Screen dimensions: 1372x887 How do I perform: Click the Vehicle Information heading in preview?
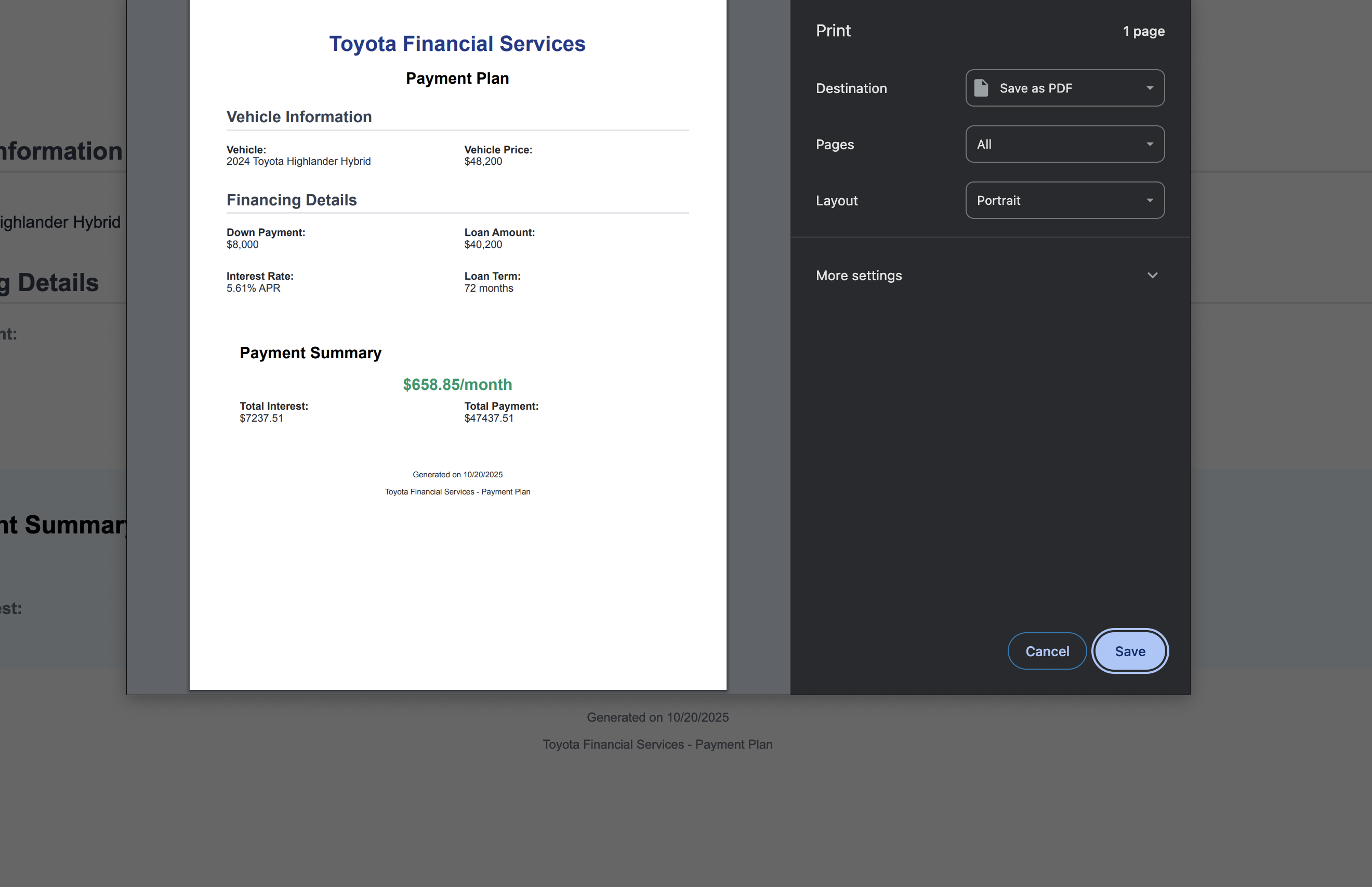click(299, 117)
